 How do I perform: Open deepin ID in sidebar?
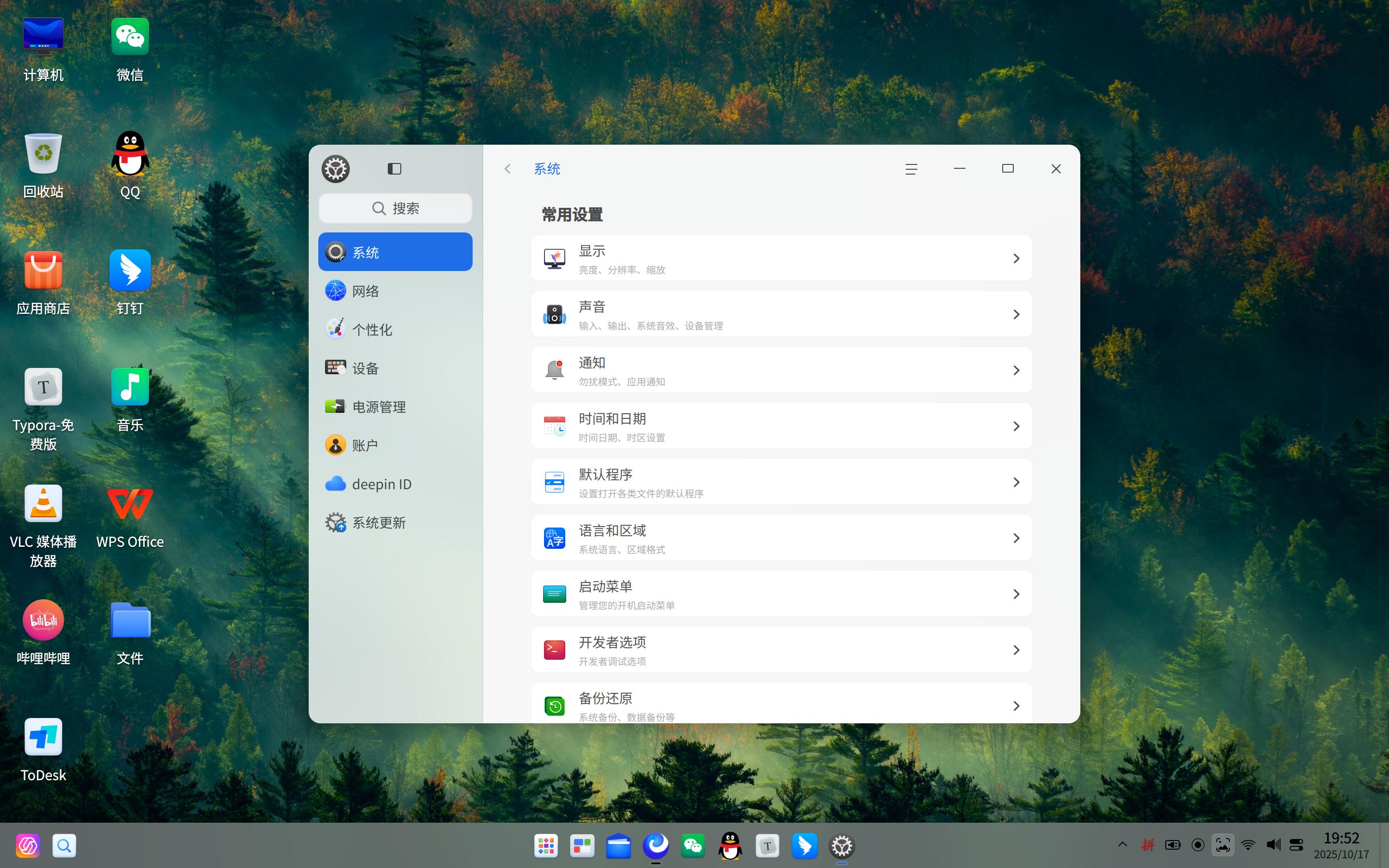395,484
